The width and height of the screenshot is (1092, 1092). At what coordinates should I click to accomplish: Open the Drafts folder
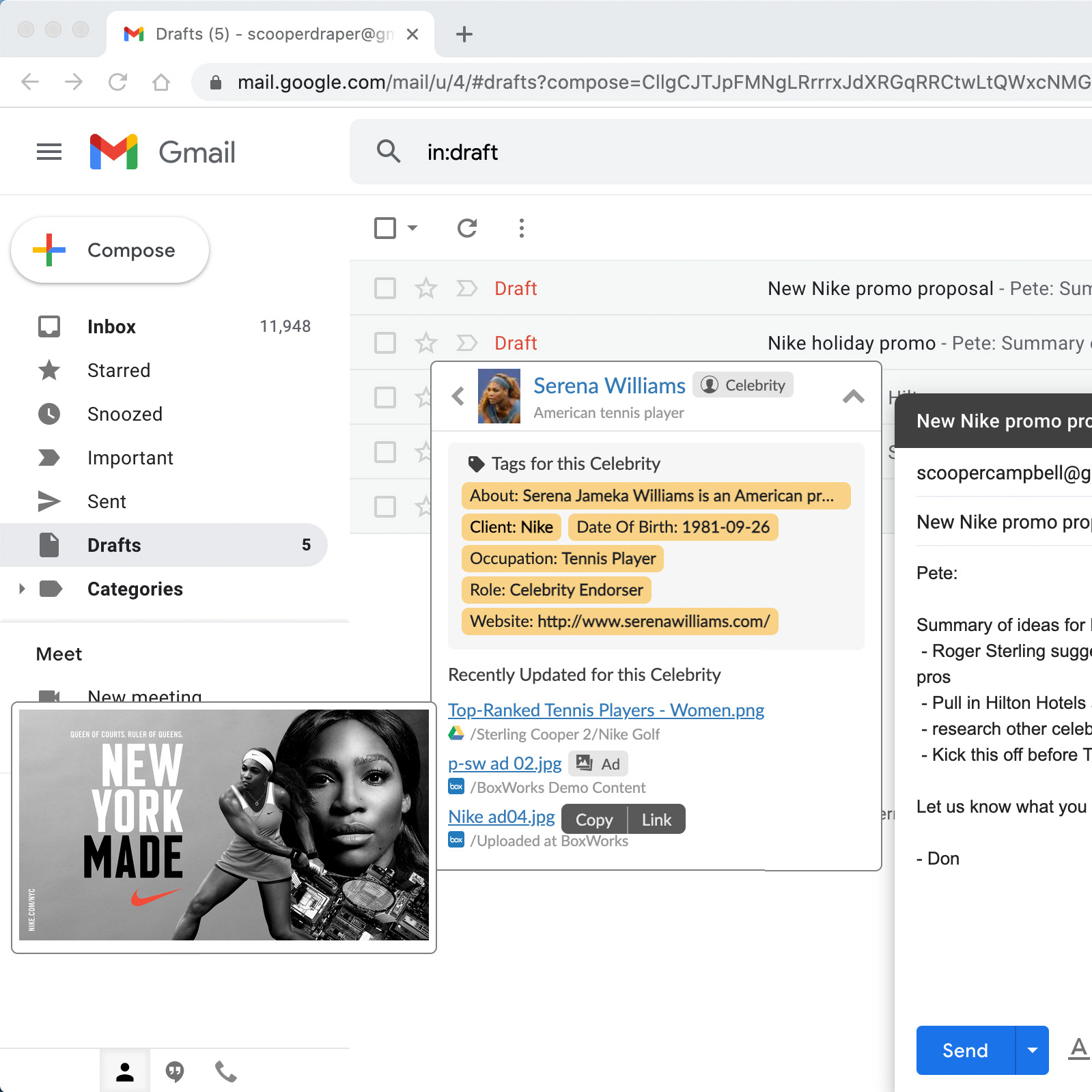[164, 545]
